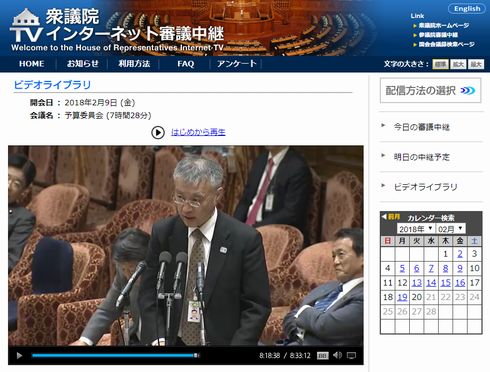490x372 pixels.
Task: Select calendar date 2
Action: [x=460, y=254]
